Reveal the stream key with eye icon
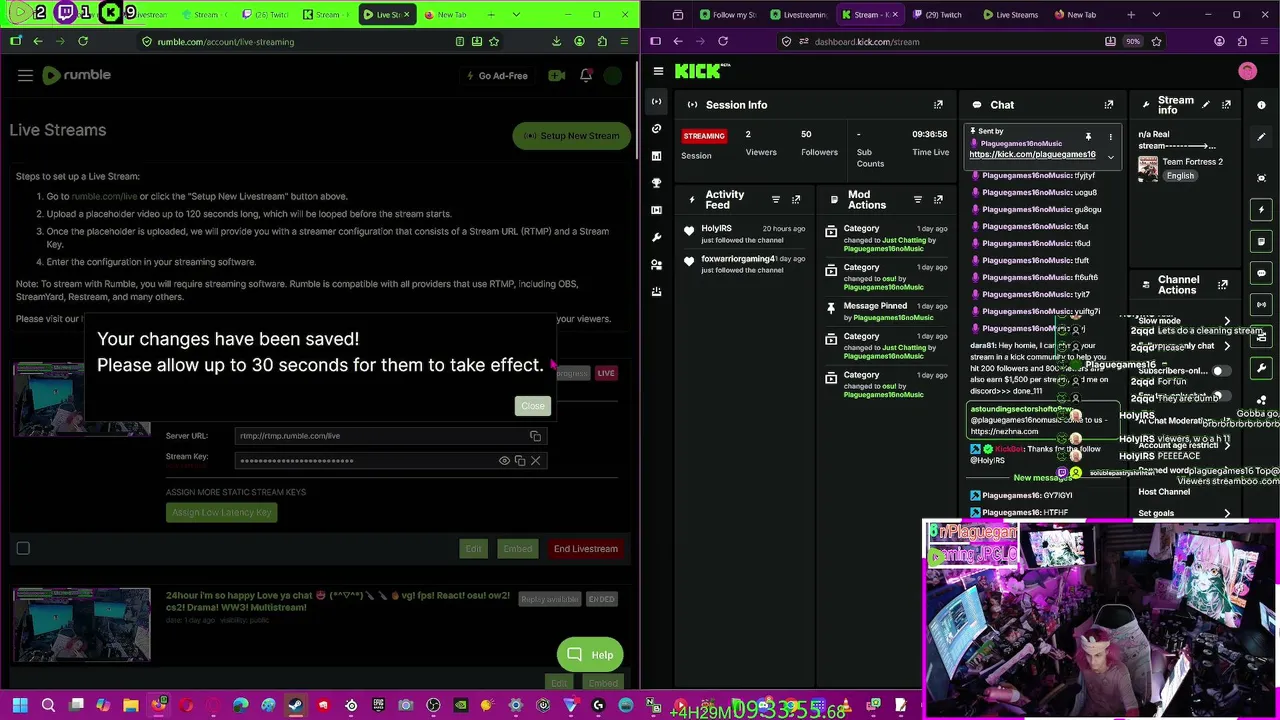This screenshot has height=720, width=1280. coord(504,461)
